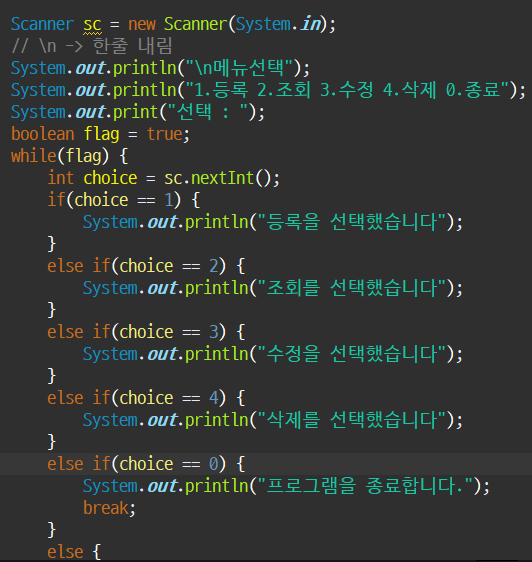Image resolution: width=532 pixels, height=562 pixels.
Task: Click the number 4 in 'choice == 4'
Action: tap(214, 398)
